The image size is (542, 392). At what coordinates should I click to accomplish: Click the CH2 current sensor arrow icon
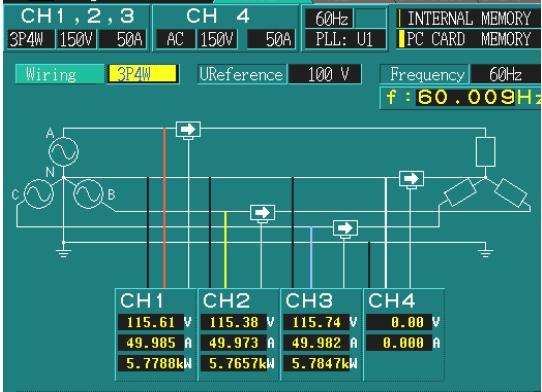click(x=262, y=213)
